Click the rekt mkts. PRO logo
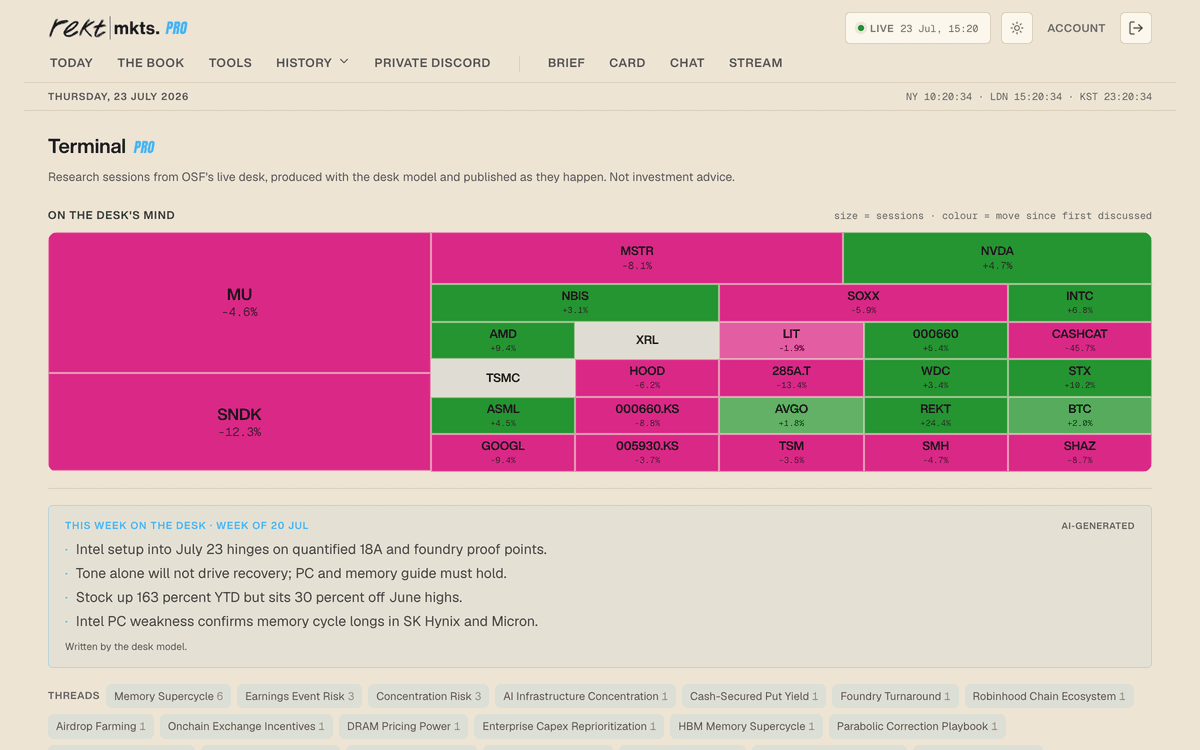This screenshot has width=1200, height=750. tap(118, 28)
